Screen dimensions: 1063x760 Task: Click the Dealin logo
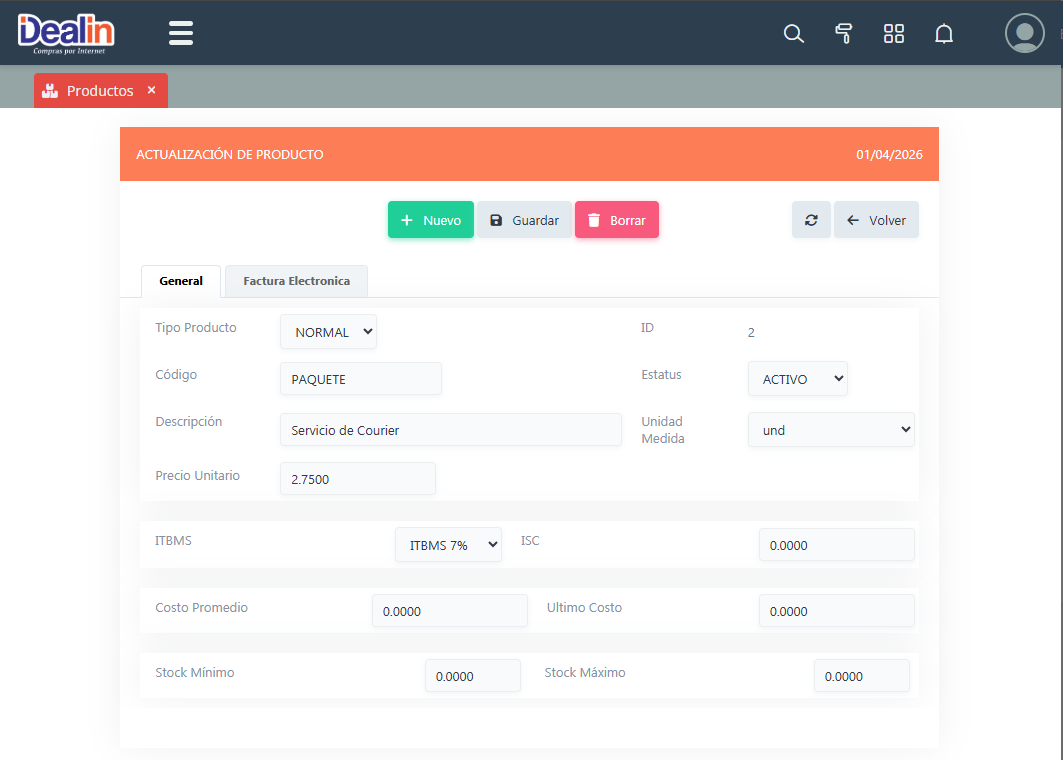pyautogui.click(x=66, y=32)
